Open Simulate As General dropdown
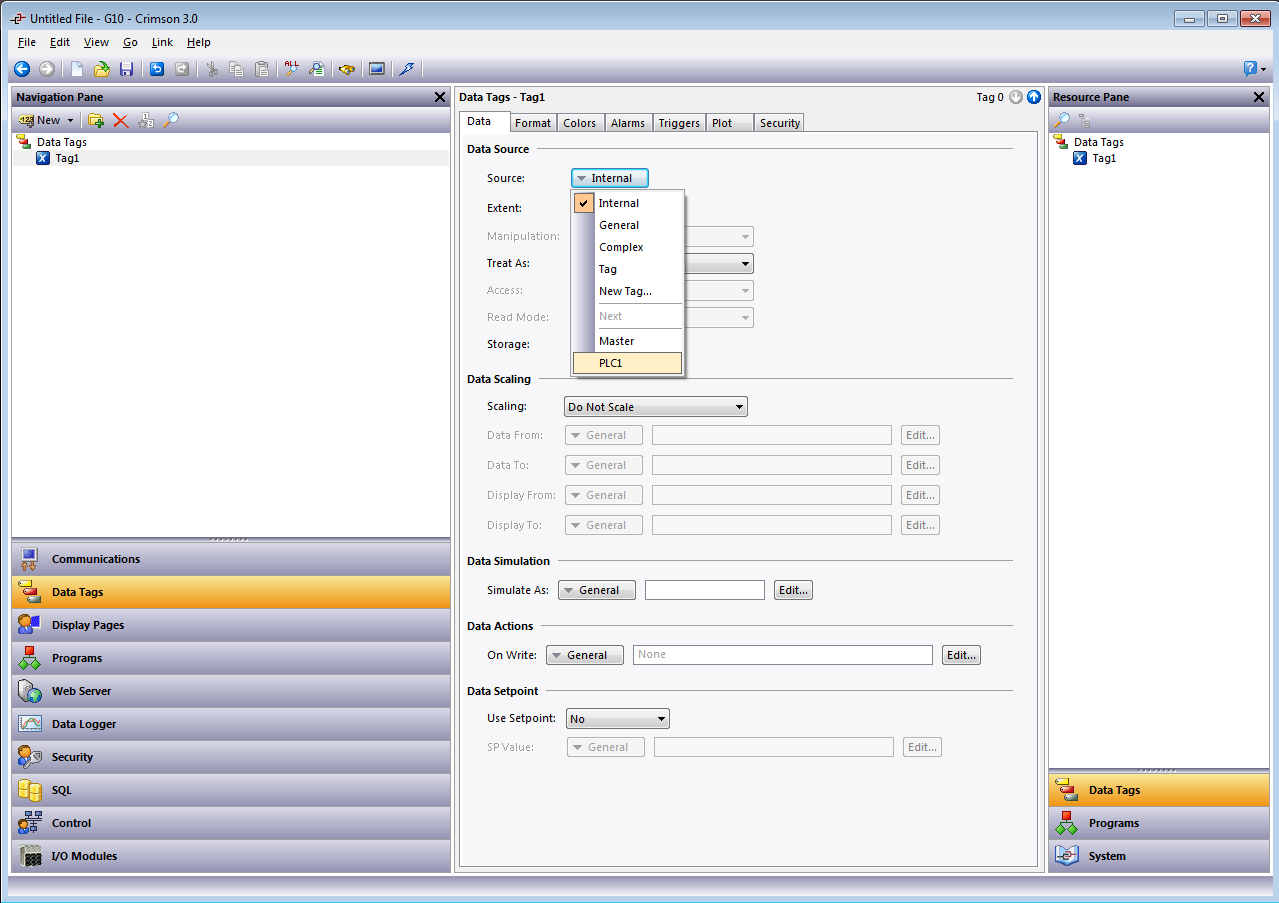Viewport: 1279px width, 903px height. pyautogui.click(x=597, y=590)
